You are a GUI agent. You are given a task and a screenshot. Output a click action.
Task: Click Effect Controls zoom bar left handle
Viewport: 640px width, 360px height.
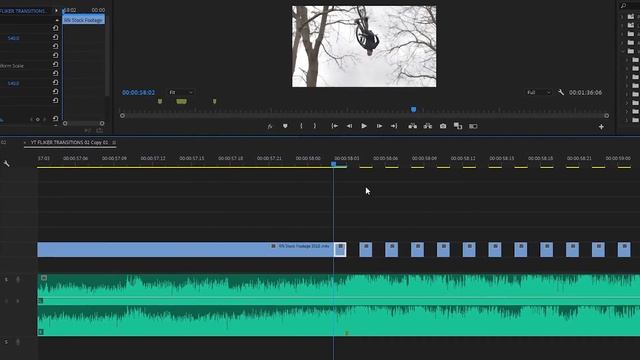[65, 123]
